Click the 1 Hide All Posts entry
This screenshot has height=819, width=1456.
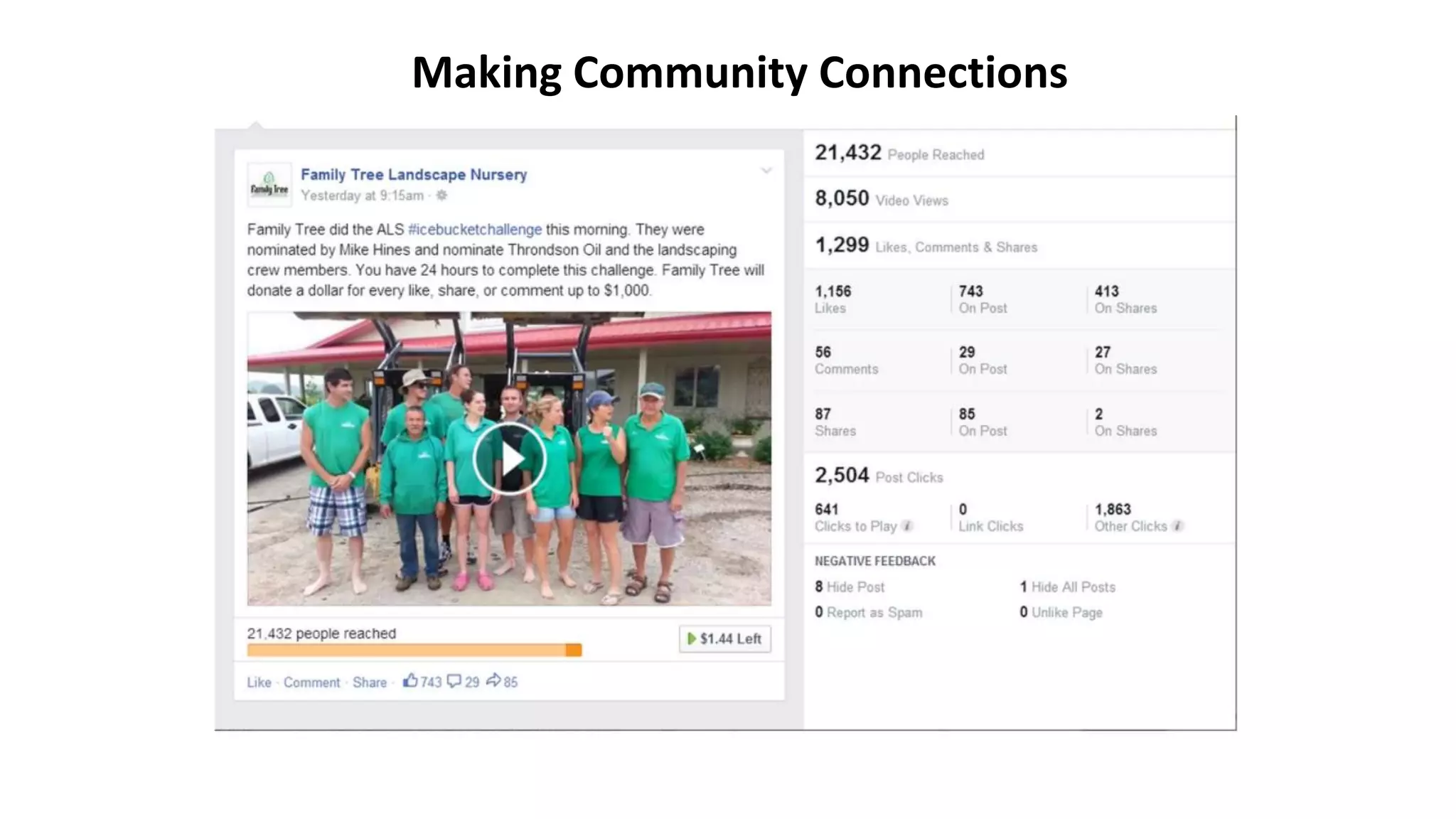pyautogui.click(x=1067, y=587)
